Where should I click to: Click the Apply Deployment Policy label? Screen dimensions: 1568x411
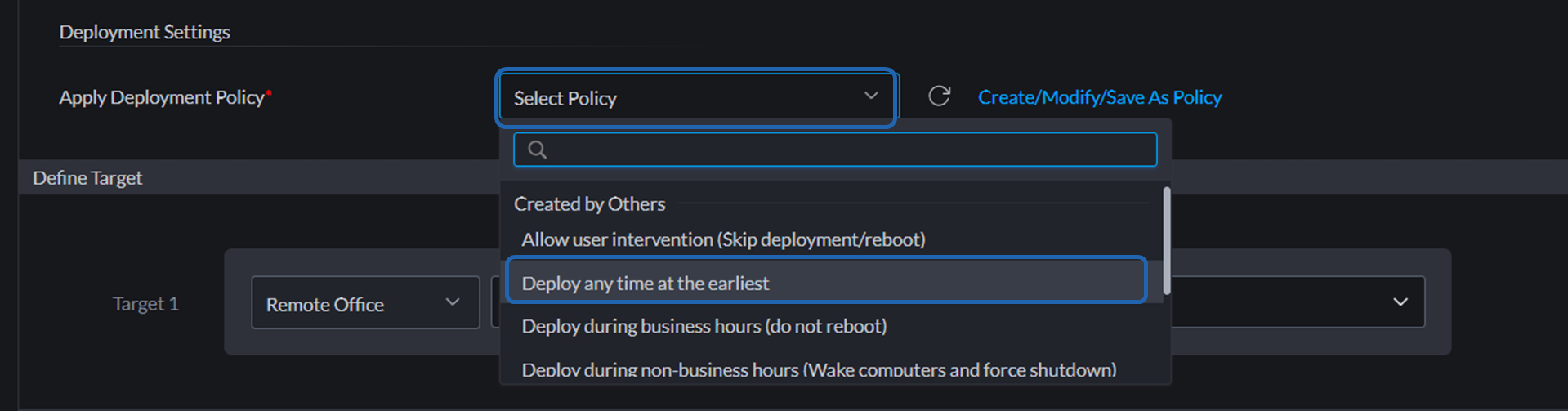point(164,97)
